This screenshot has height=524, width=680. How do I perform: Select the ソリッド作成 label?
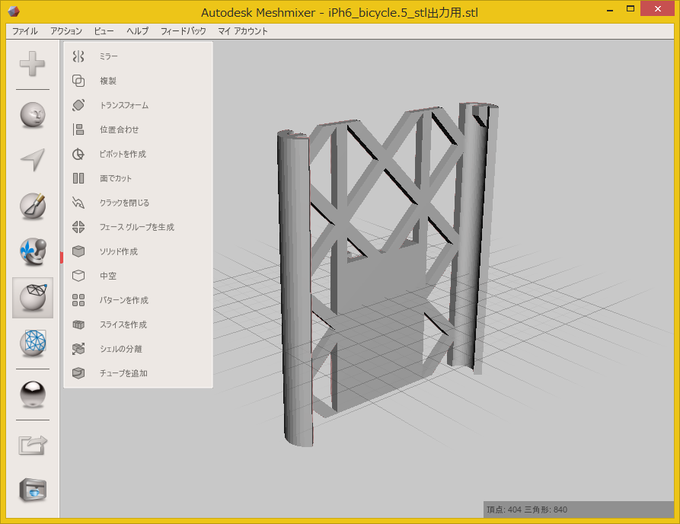118,252
